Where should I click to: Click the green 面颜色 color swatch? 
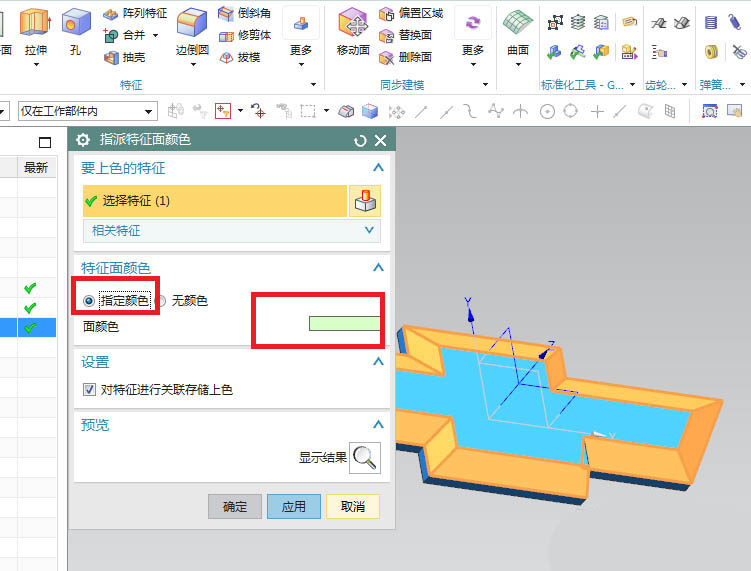coord(345,324)
